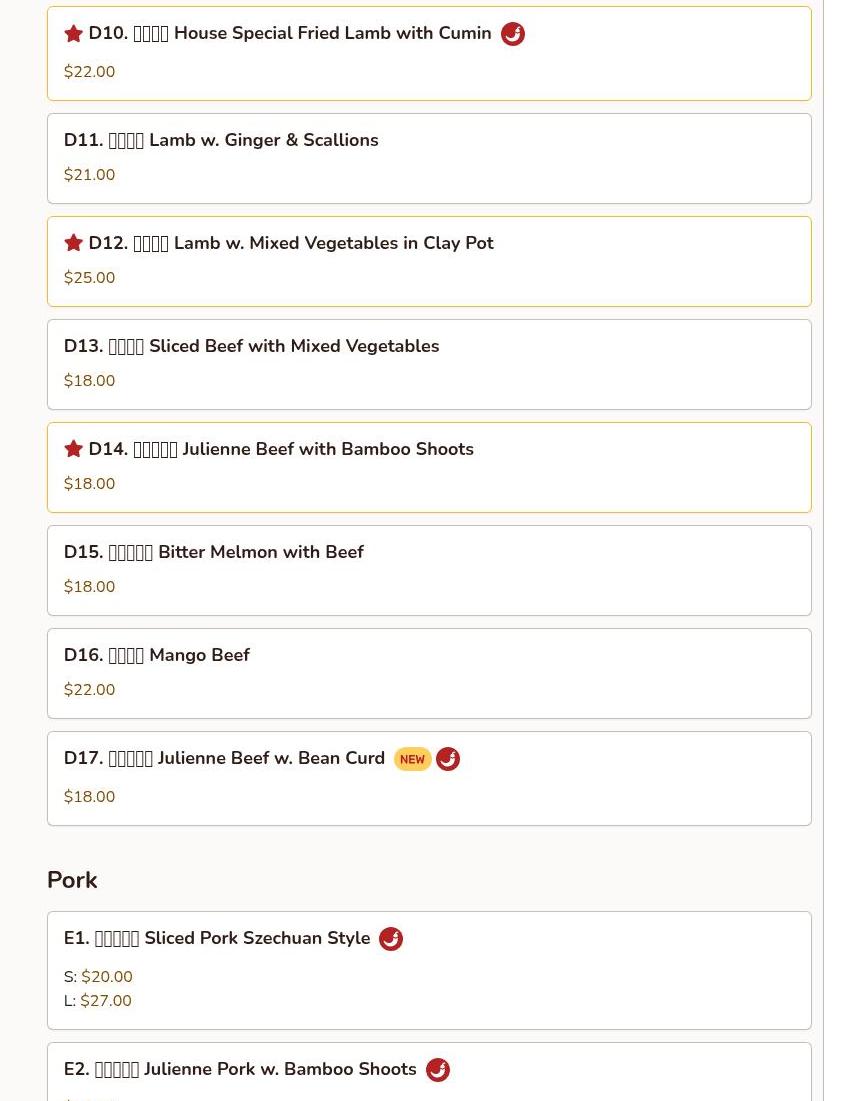Click the star icon on D14 julienne beef
The height and width of the screenshot is (1101, 864).
tap(73, 449)
